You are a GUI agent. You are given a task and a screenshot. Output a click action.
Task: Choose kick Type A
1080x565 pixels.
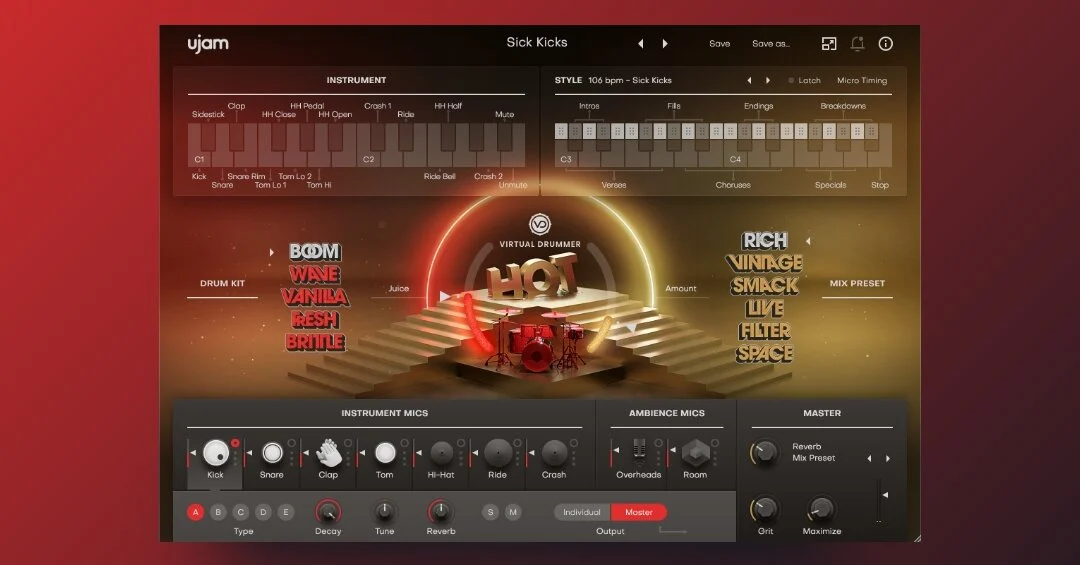(196, 512)
